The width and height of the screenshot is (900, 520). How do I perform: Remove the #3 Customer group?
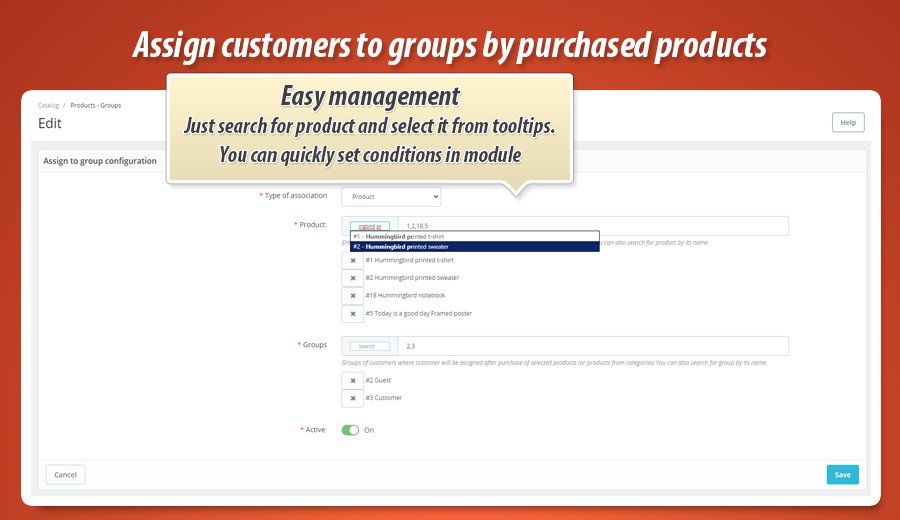pos(352,398)
